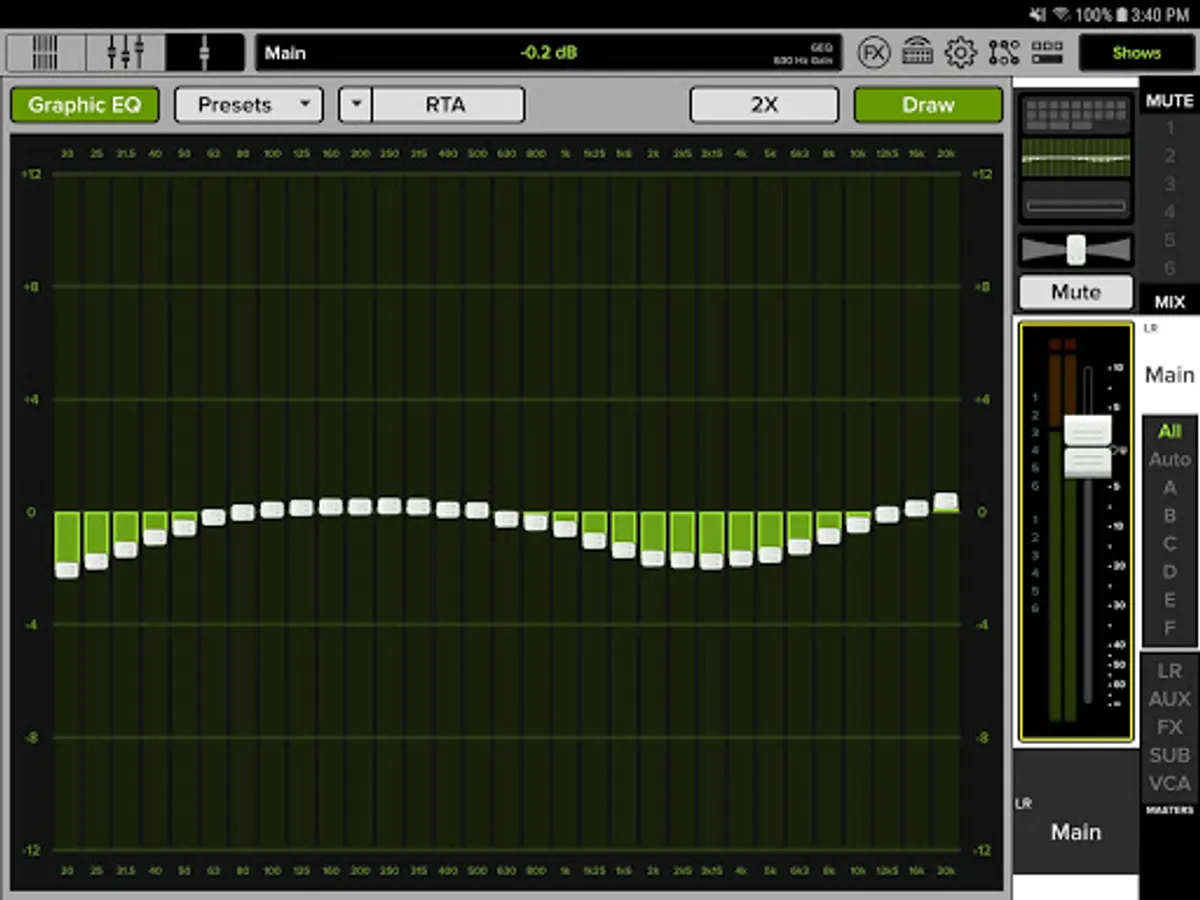The width and height of the screenshot is (1200, 900).
Task: Click the 4k EQ band slider
Action: [x=741, y=558]
